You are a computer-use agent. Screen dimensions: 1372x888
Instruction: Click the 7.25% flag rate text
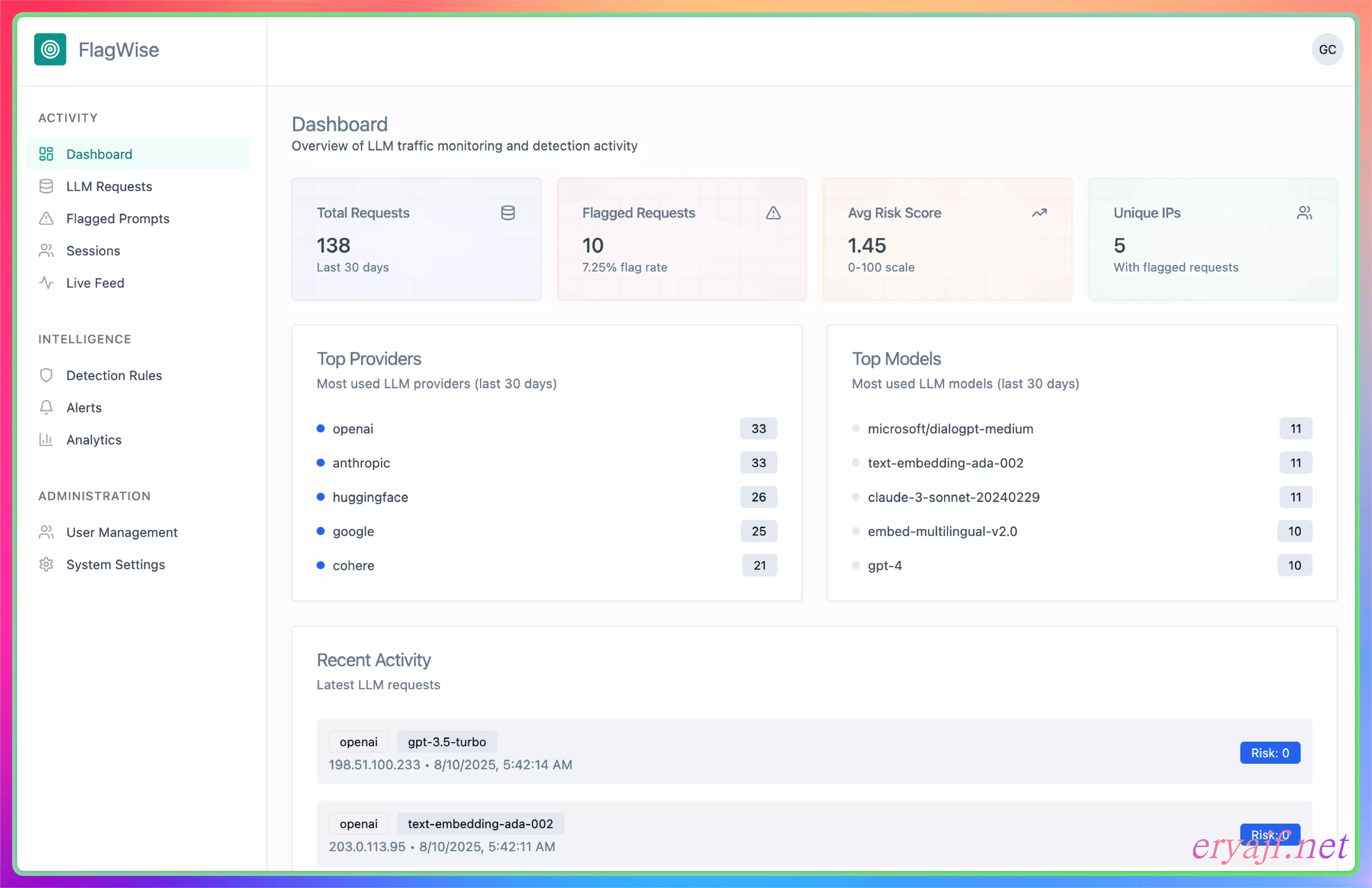coord(625,268)
